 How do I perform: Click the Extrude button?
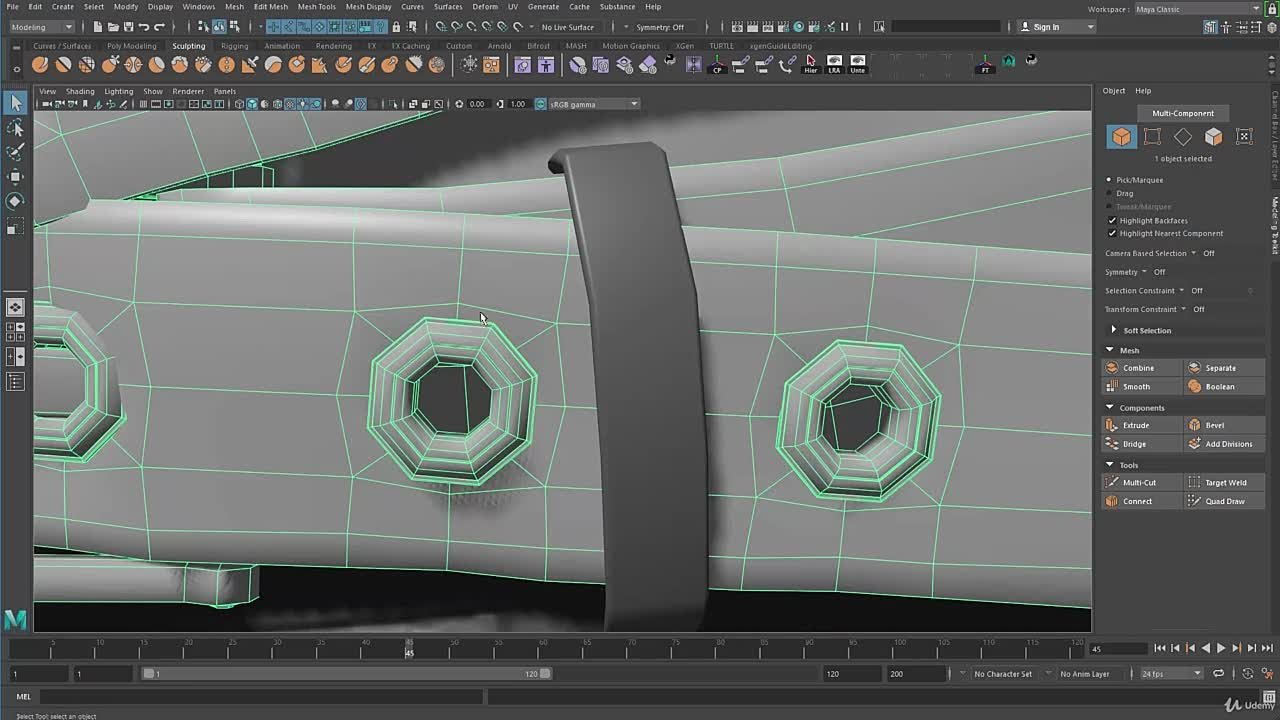pyautogui.click(x=1136, y=425)
